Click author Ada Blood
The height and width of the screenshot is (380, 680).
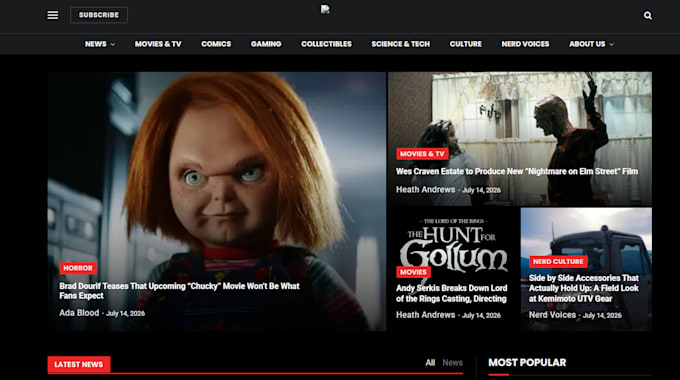79,313
